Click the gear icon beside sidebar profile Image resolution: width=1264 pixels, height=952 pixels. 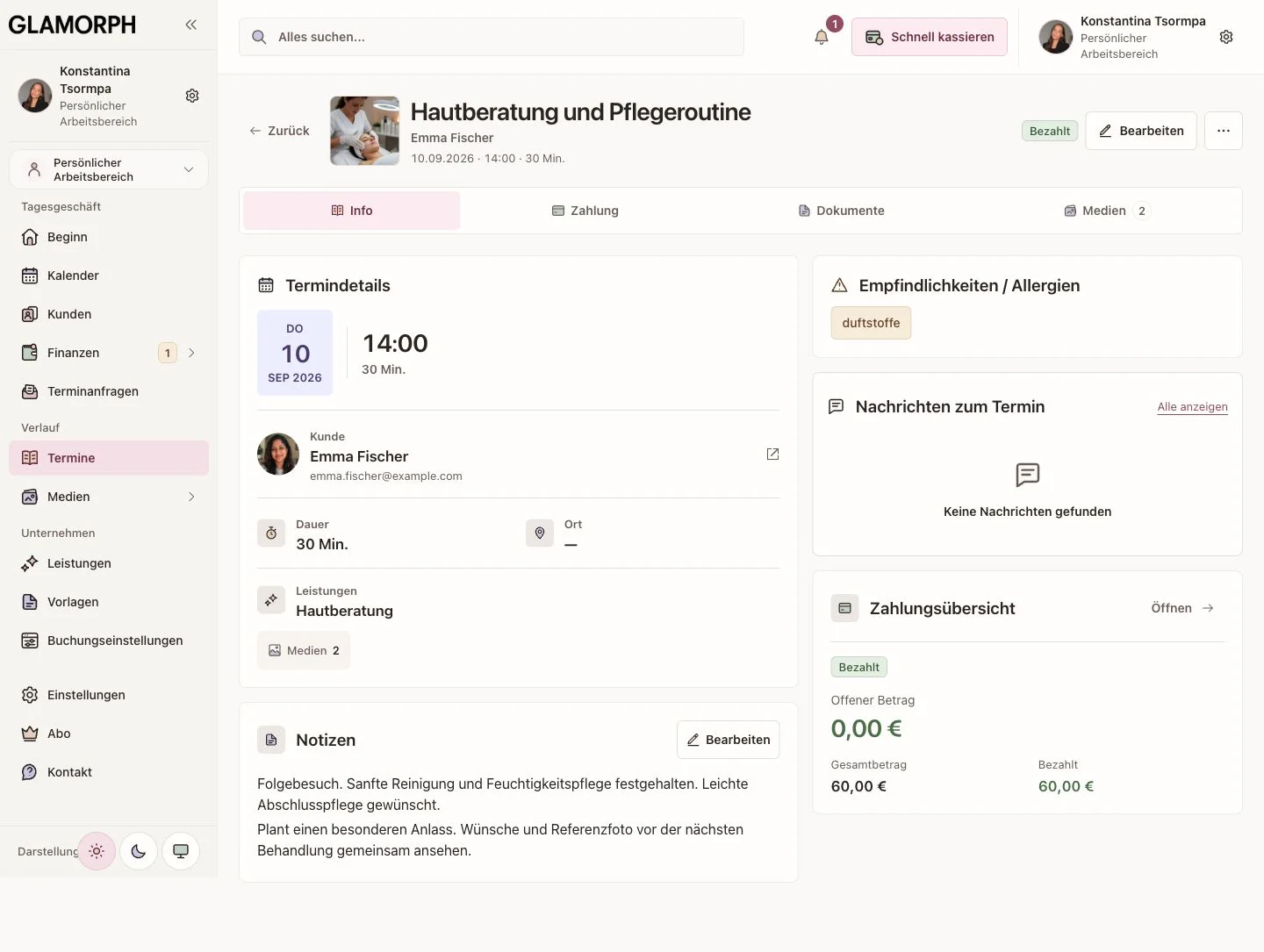(192, 96)
